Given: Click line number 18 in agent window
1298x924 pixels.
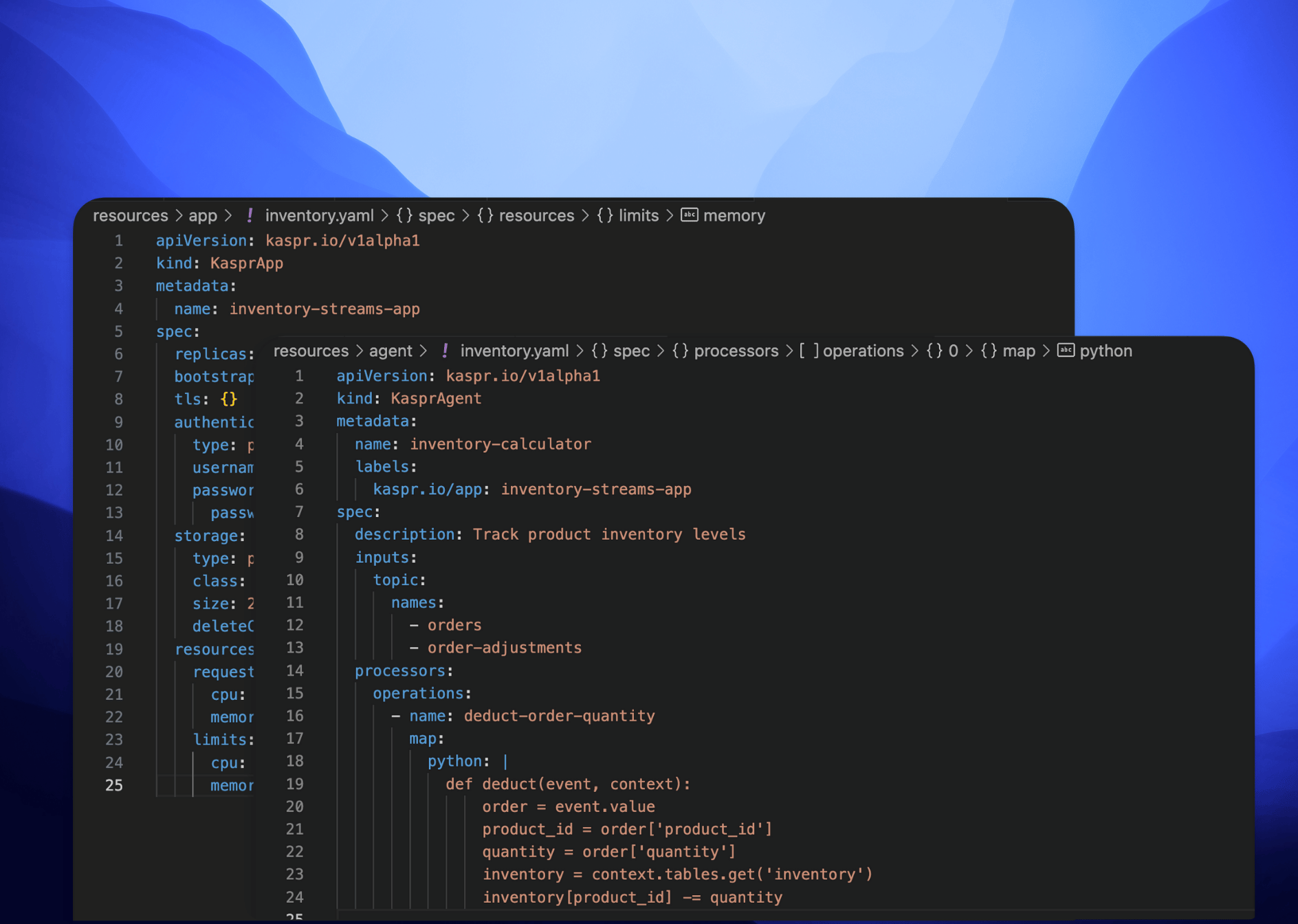Looking at the screenshot, I should click(295, 761).
